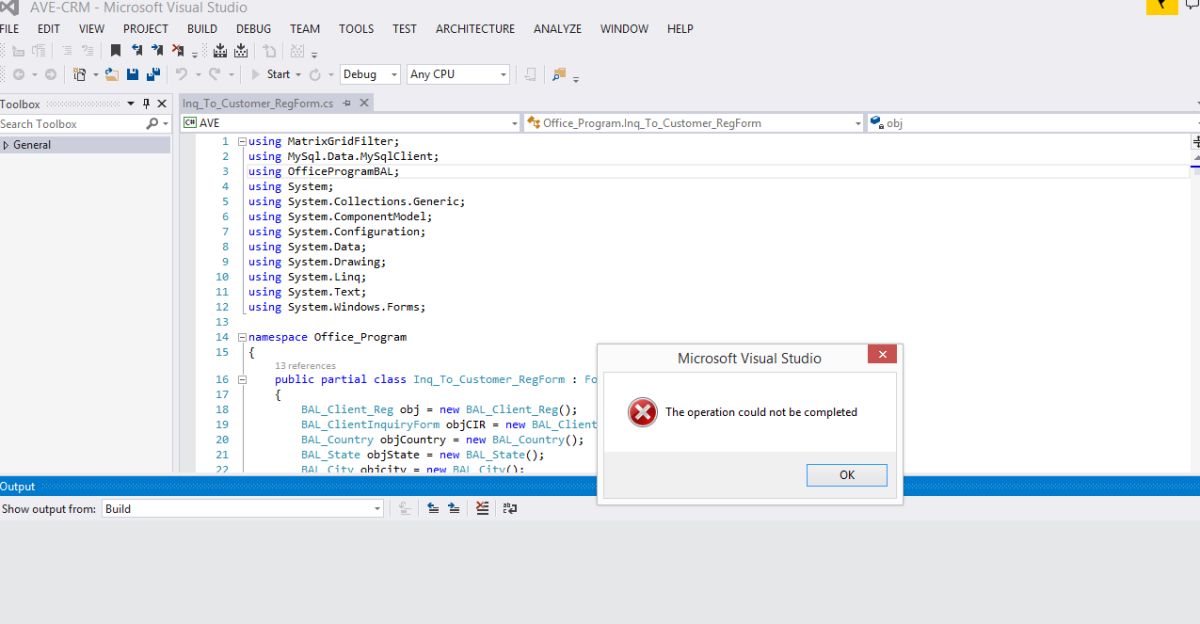Image resolution: width=1200 pixels, height=624 pixels.
Task: Click 'The operation could not be completed' message
Action: (x=761, y=412)
